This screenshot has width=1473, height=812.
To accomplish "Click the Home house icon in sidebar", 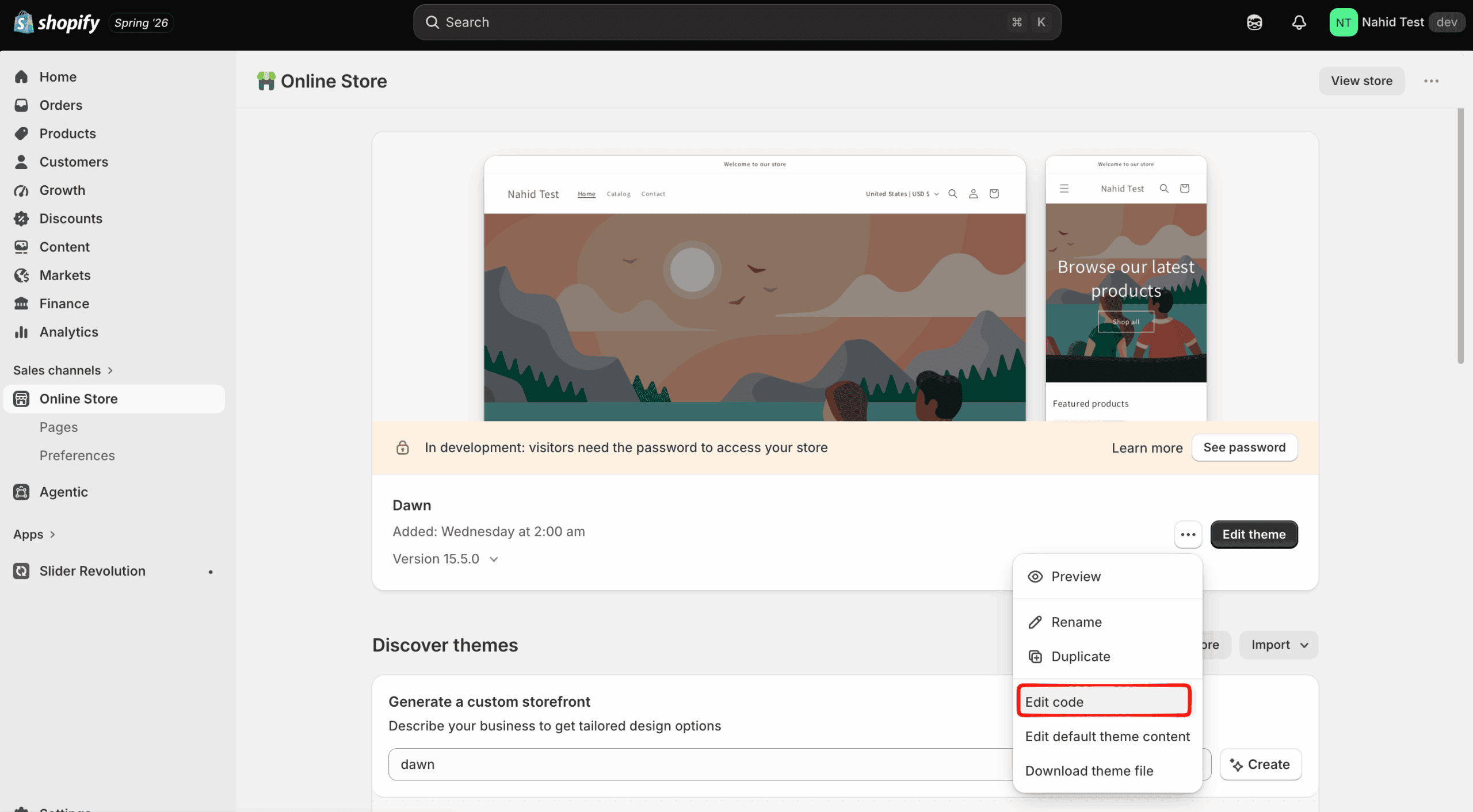I will click(x=21, y=76).
